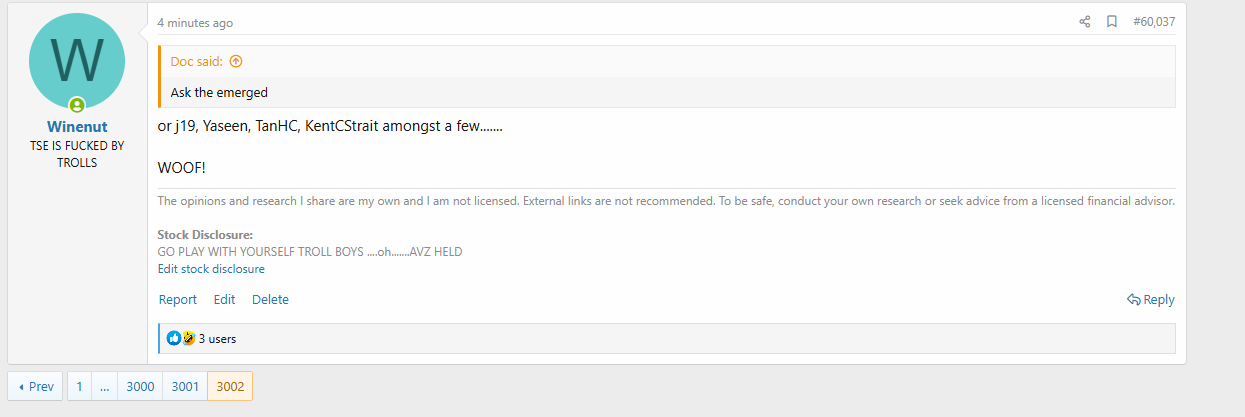Report this post

(x=178, y=299)
